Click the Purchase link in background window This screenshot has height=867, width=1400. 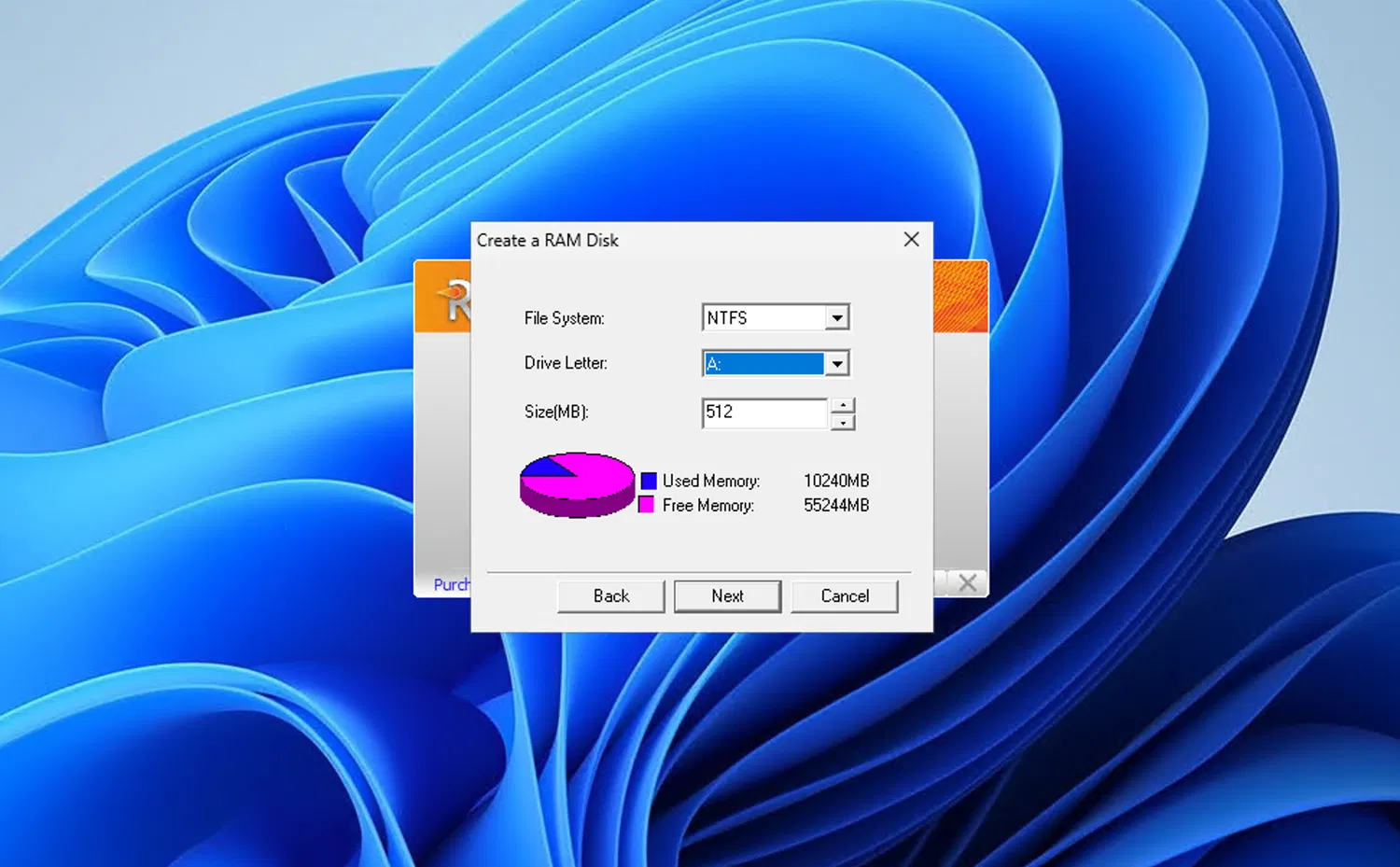tap(452, 584)
